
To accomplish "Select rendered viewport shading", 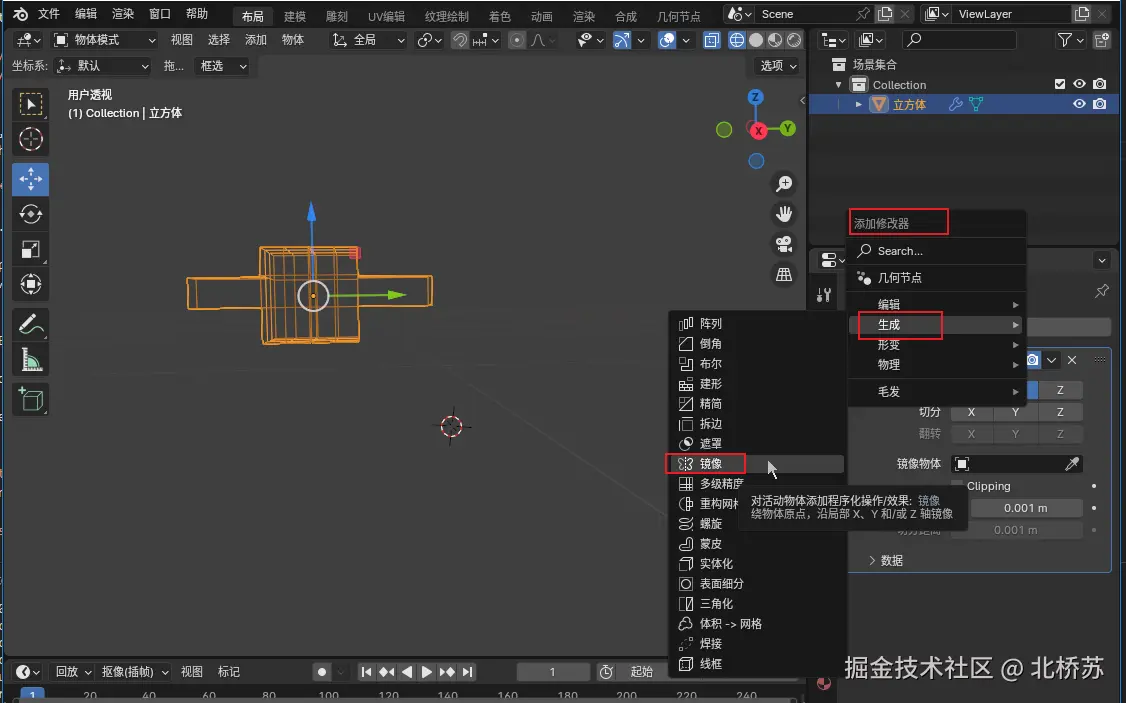I will (794, 40).
